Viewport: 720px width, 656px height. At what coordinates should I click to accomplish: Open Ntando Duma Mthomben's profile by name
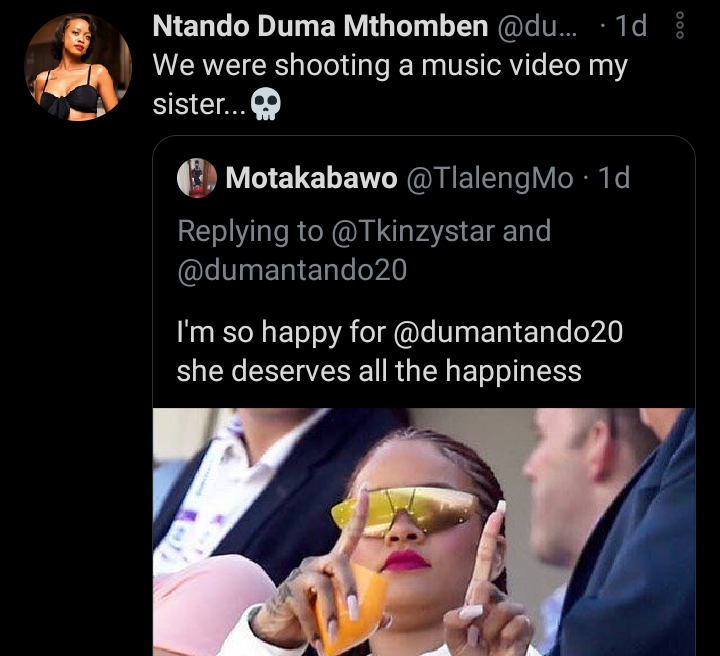click(x=319, y=27)
